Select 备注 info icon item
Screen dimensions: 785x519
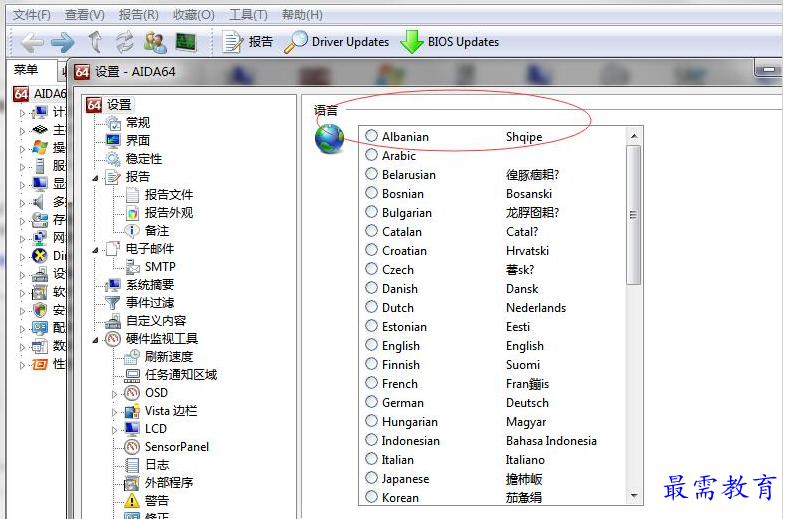(132, 231)
